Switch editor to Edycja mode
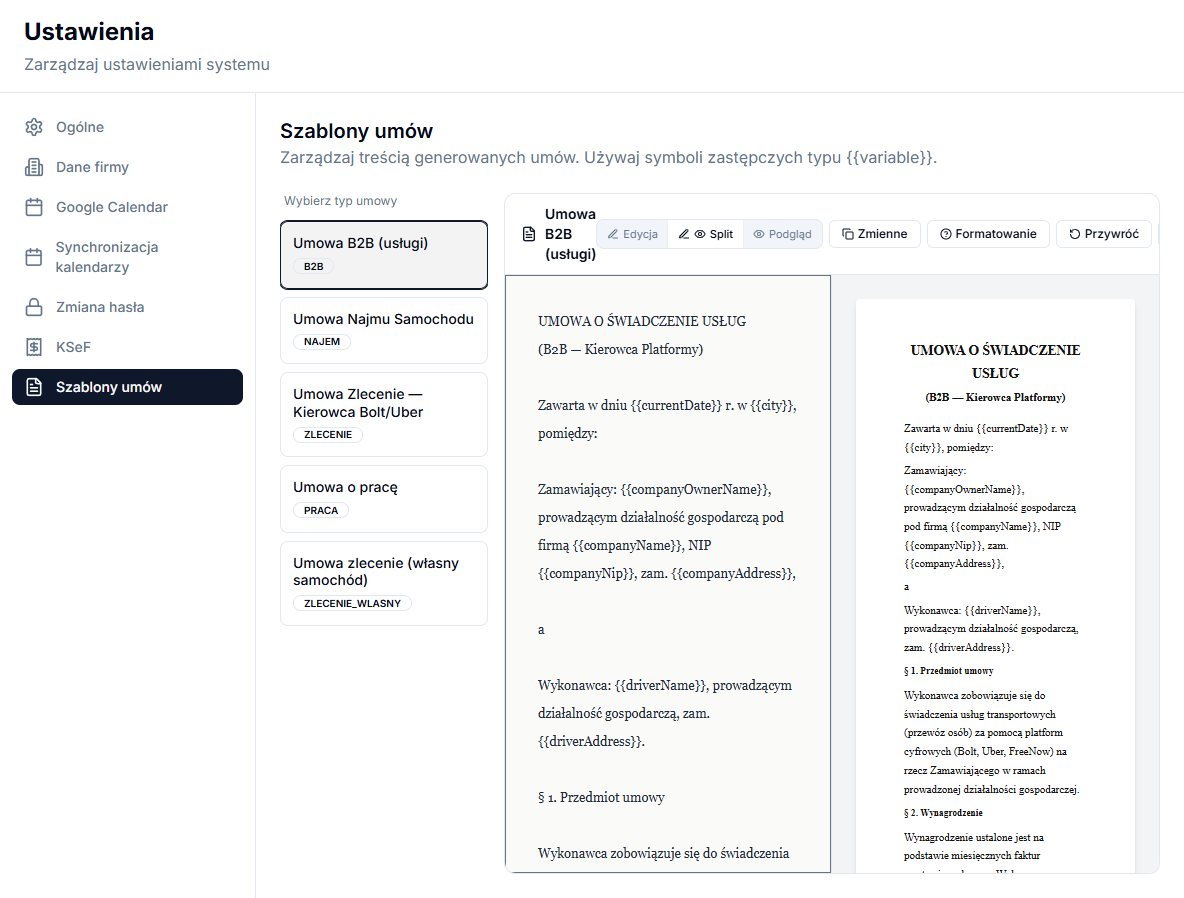Screen dimensions: 1184x898 (x=633, y=234)
